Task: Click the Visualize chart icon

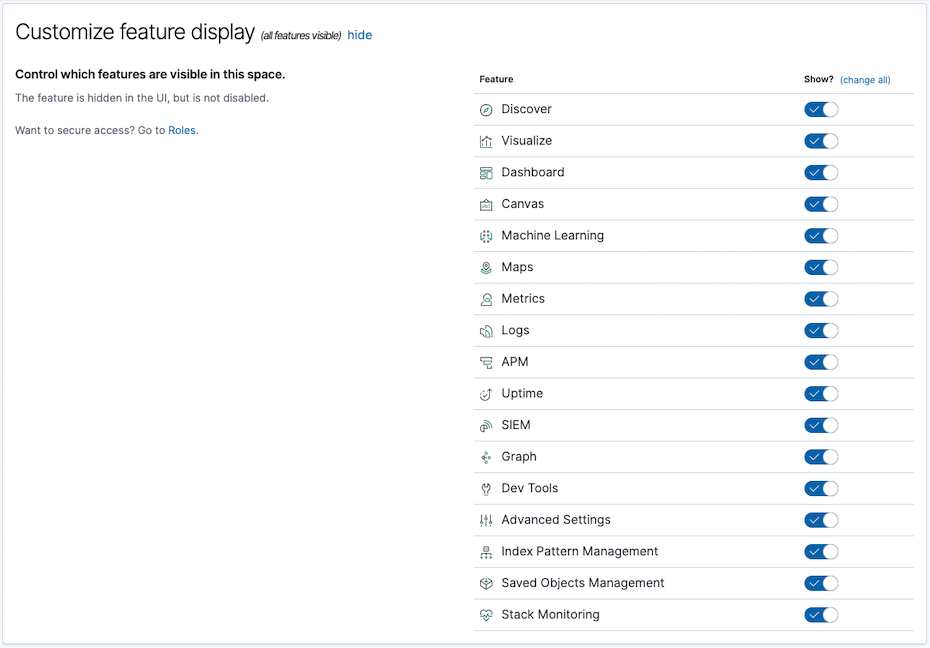Action: (486, 141)
